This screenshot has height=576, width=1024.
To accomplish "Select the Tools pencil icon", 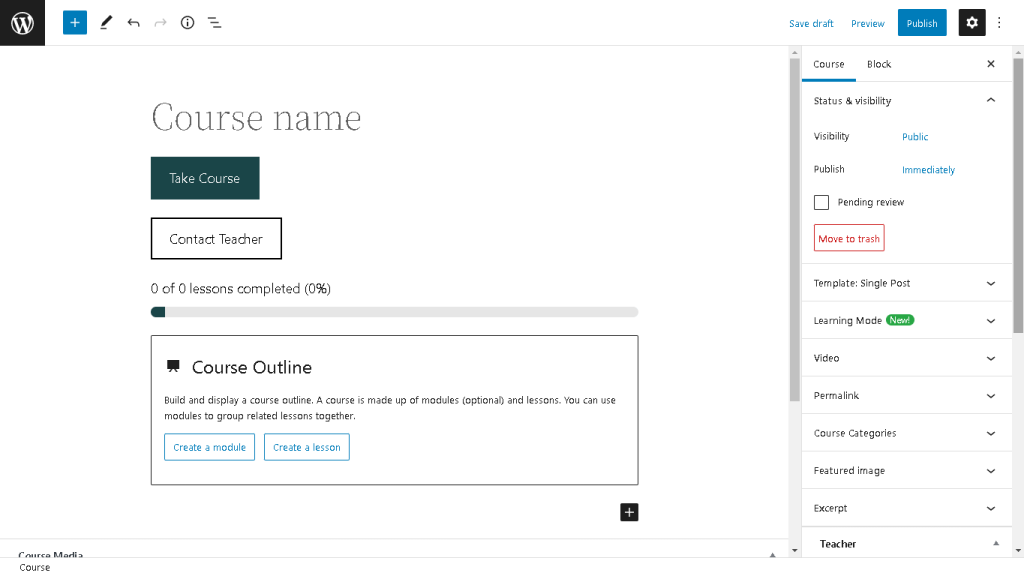I will [x=106, y=23].
